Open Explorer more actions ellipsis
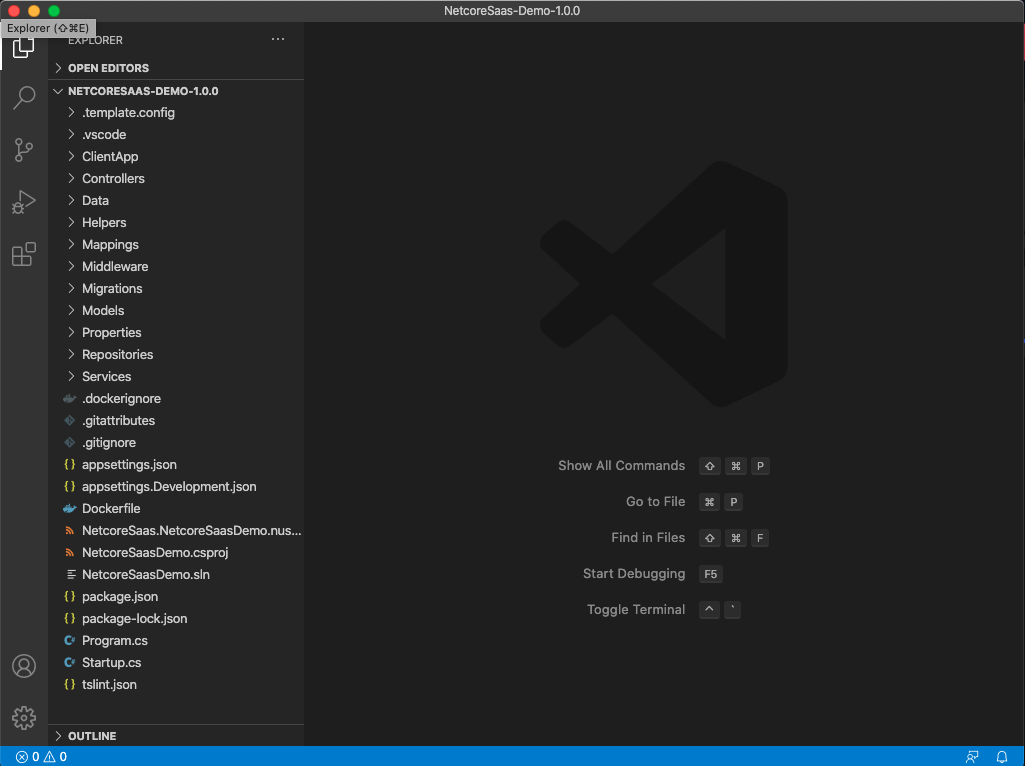Image resolution: width=1025 pixels, height=766 pixels. [x=278, y=40]
